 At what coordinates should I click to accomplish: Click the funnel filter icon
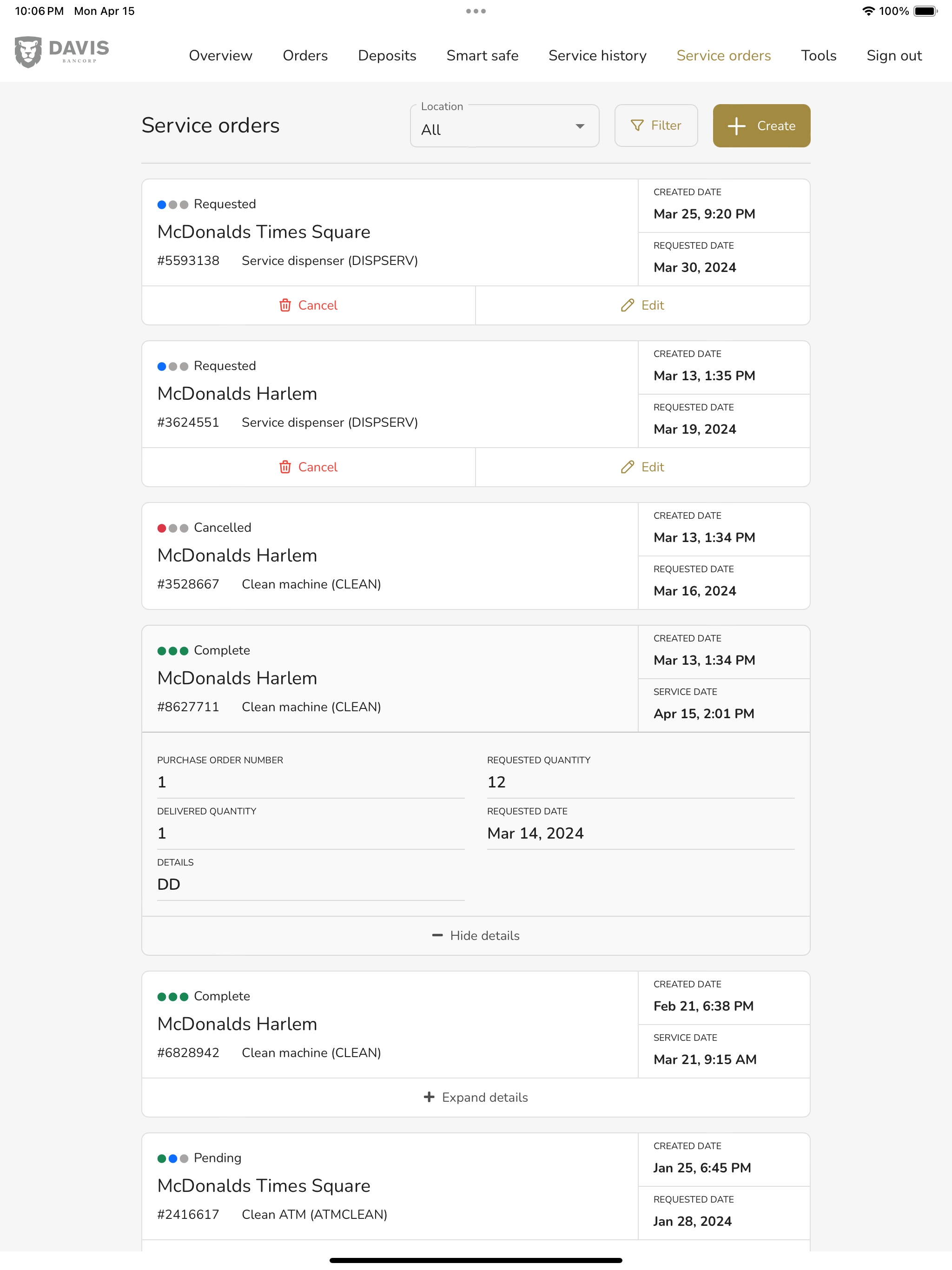click(637, 125)
